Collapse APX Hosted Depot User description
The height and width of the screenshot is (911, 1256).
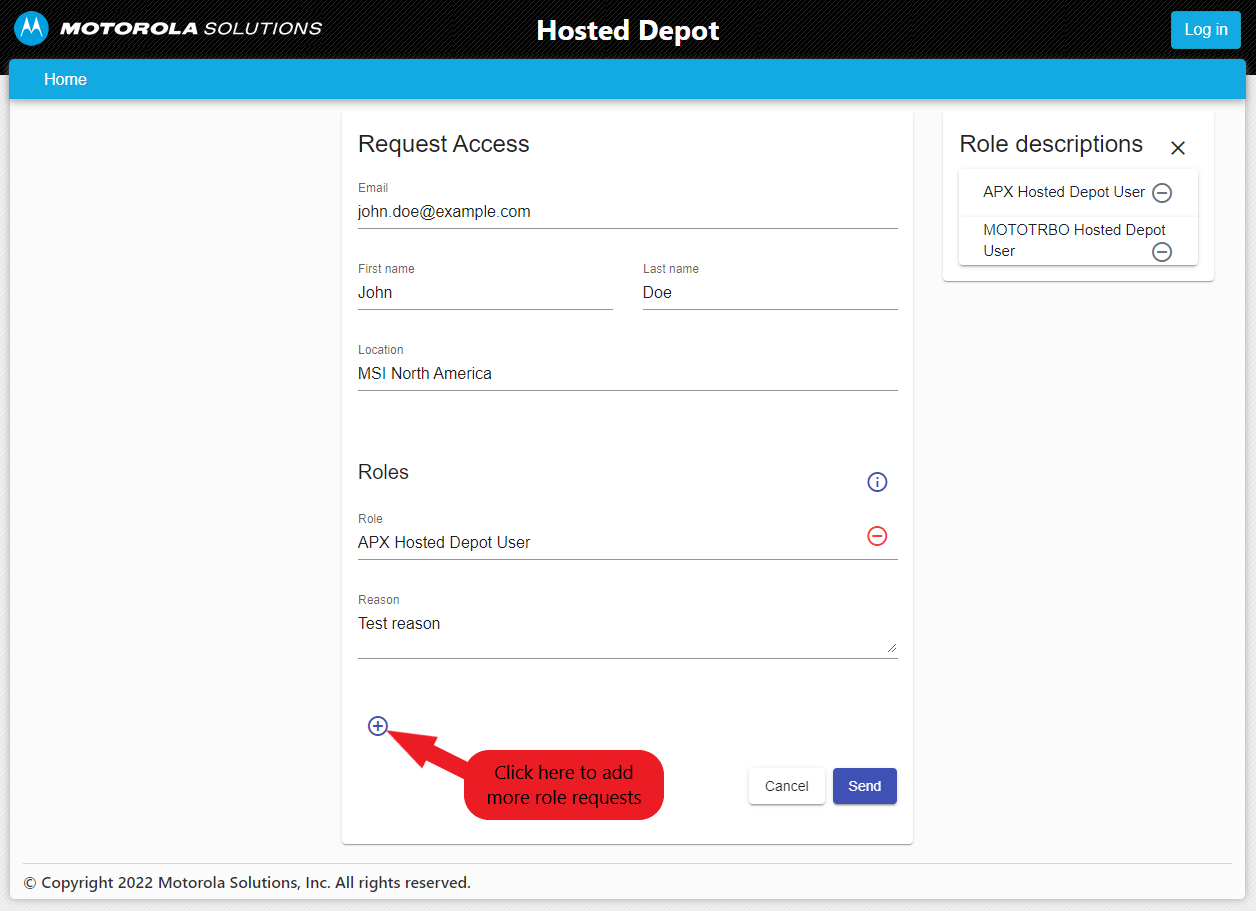click(1162, 193)
